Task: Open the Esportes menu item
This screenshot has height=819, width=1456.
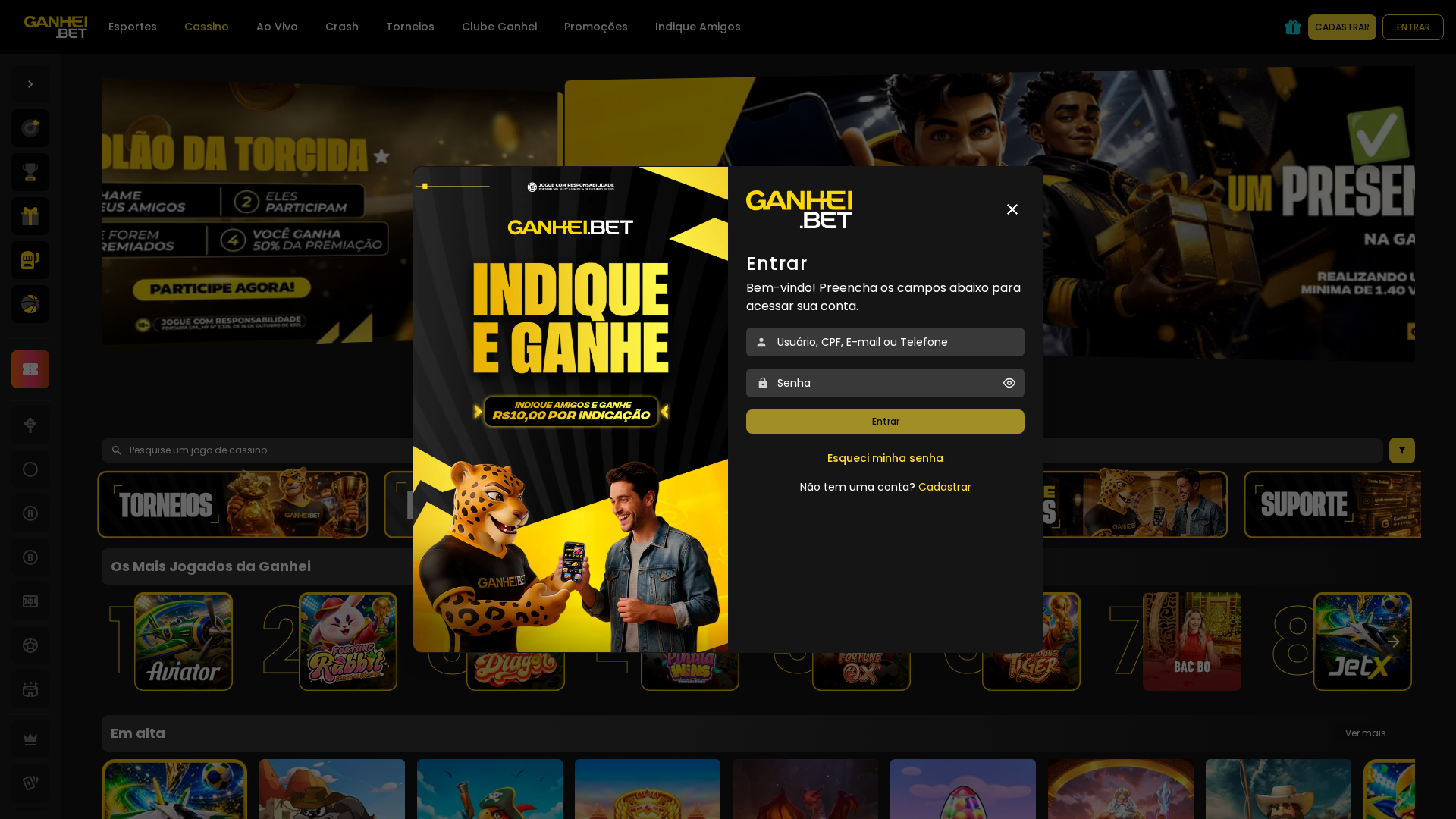Action: (133, 27)
